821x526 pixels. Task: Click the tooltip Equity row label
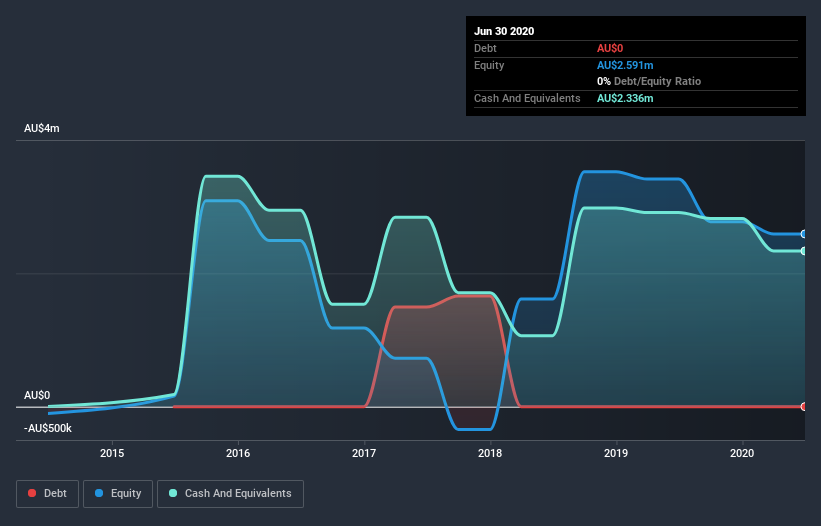[x=489, y=65]
